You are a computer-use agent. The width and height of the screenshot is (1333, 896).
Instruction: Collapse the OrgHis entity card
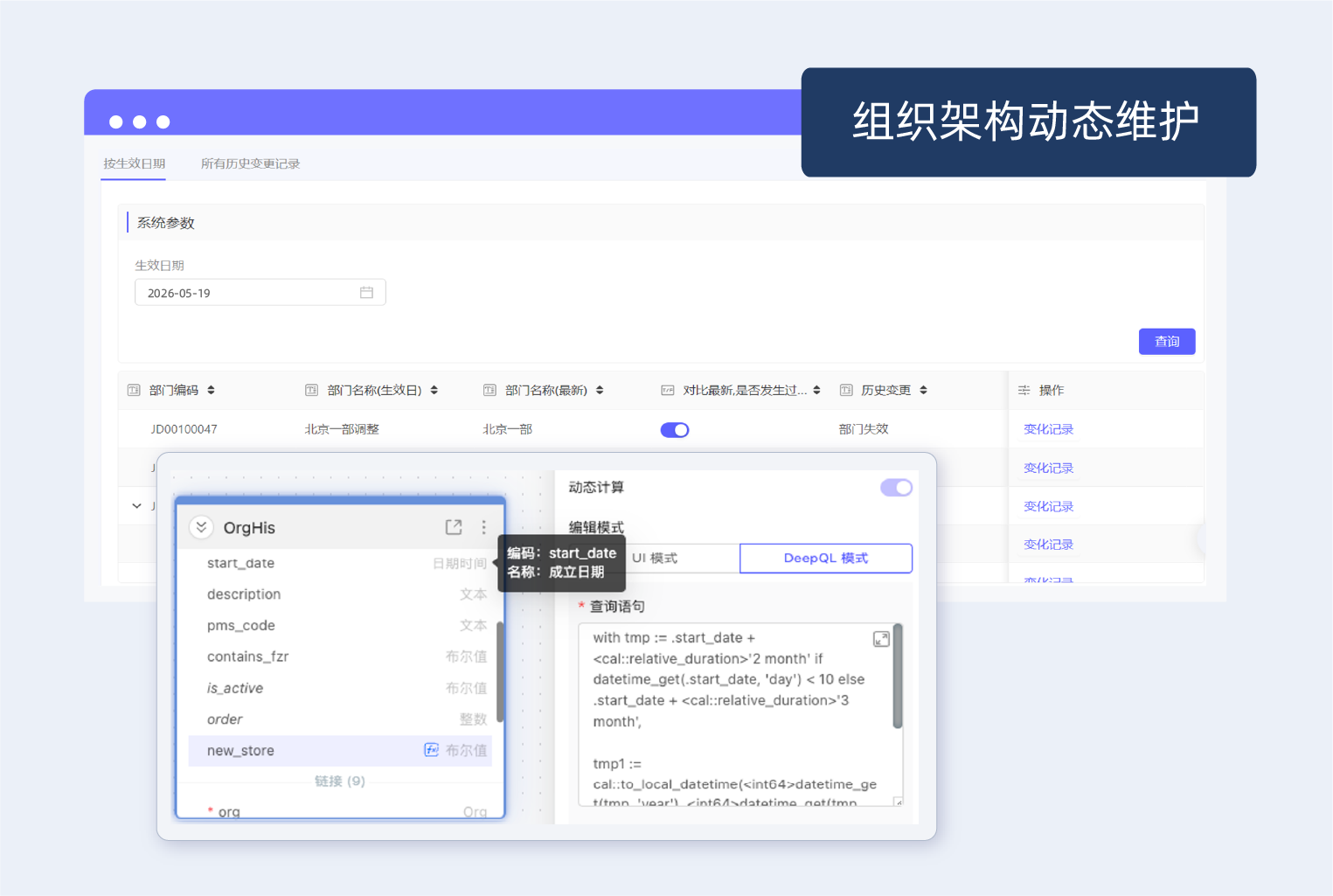coord(201,527)
